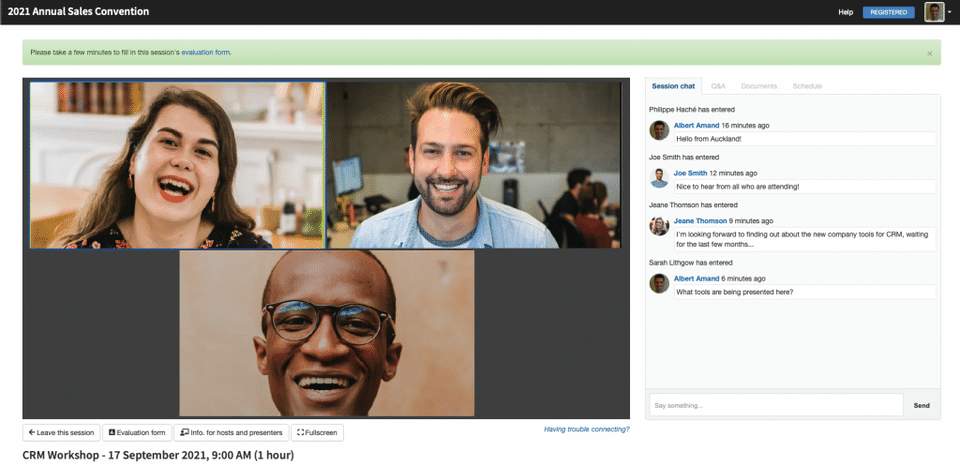
Task: Follow the evaluation form link in banner
Action: [206, 53]
